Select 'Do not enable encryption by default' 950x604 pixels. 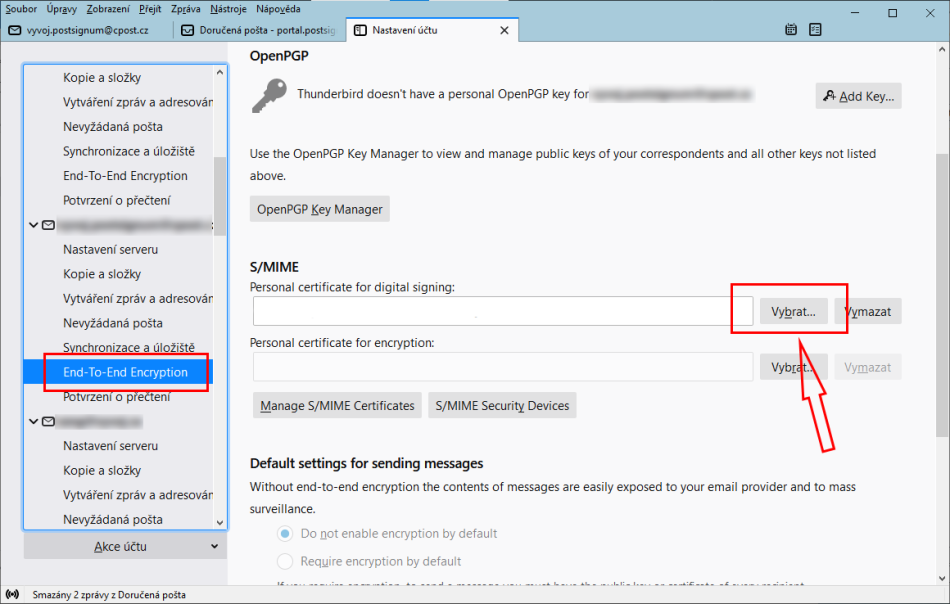285,534
